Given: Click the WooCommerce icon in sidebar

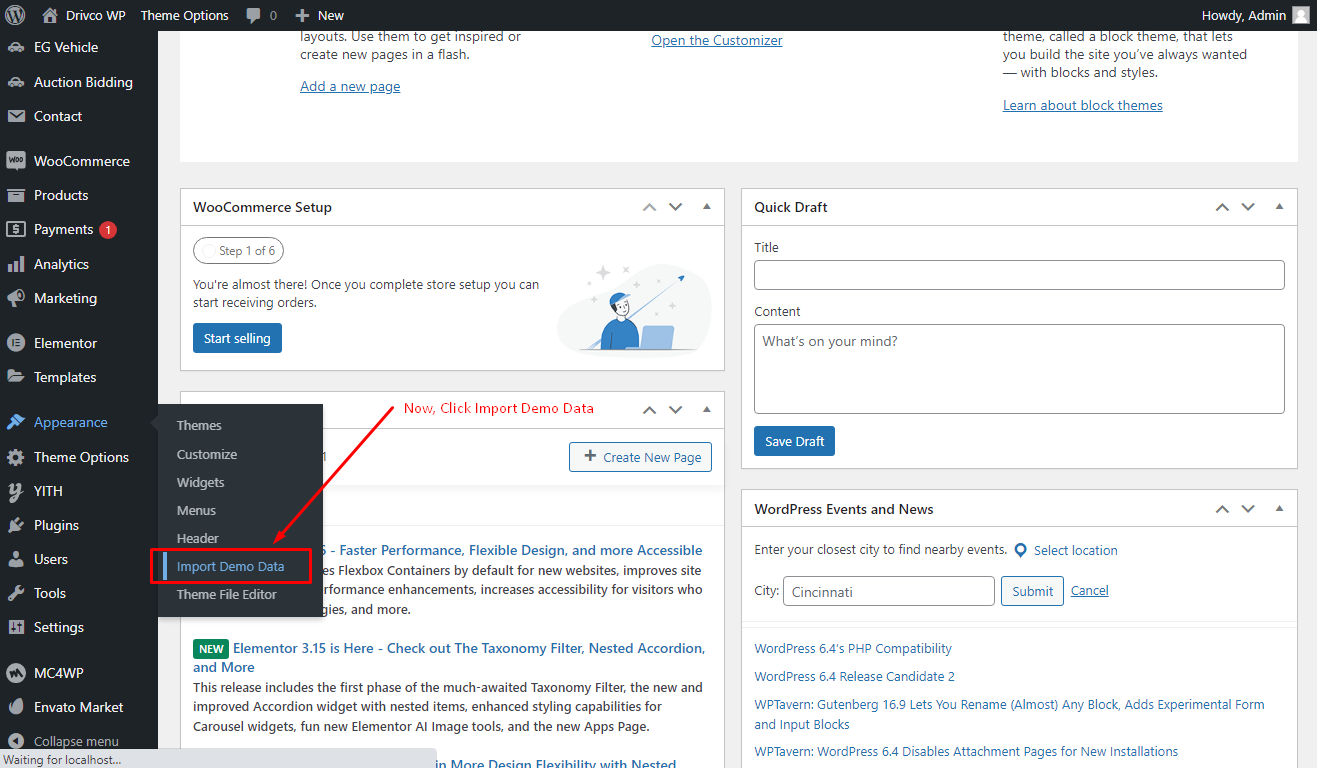Looking at the screenshot, I should click(15, 161).
